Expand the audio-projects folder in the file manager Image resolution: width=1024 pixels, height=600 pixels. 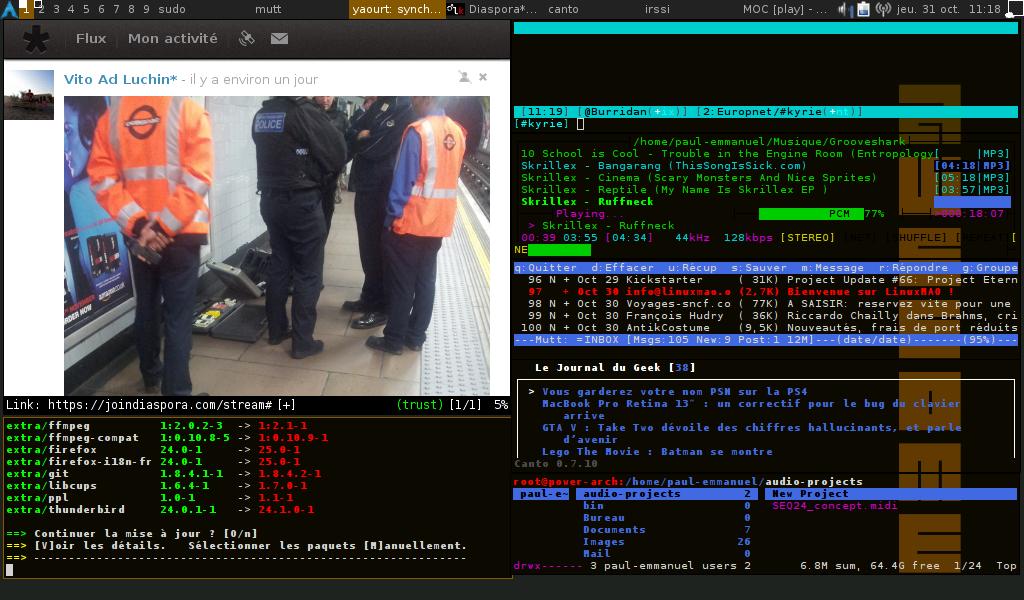pyautogui.click(x=632, y=494)
